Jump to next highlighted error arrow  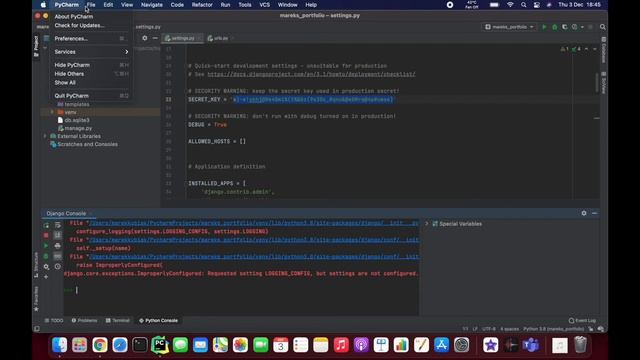tap(595, 49)
